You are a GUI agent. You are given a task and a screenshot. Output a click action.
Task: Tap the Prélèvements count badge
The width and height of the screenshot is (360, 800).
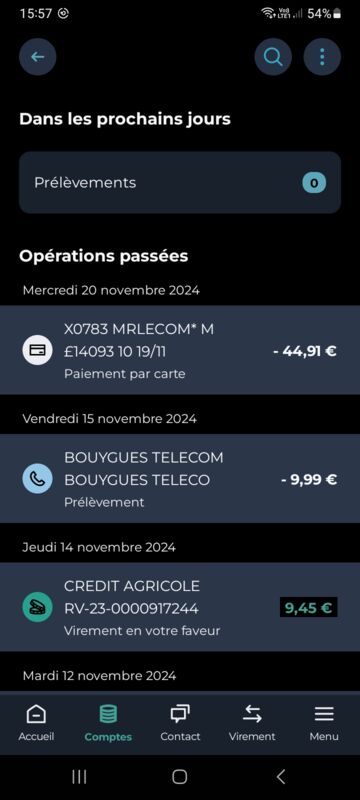(x=314, y=183)
